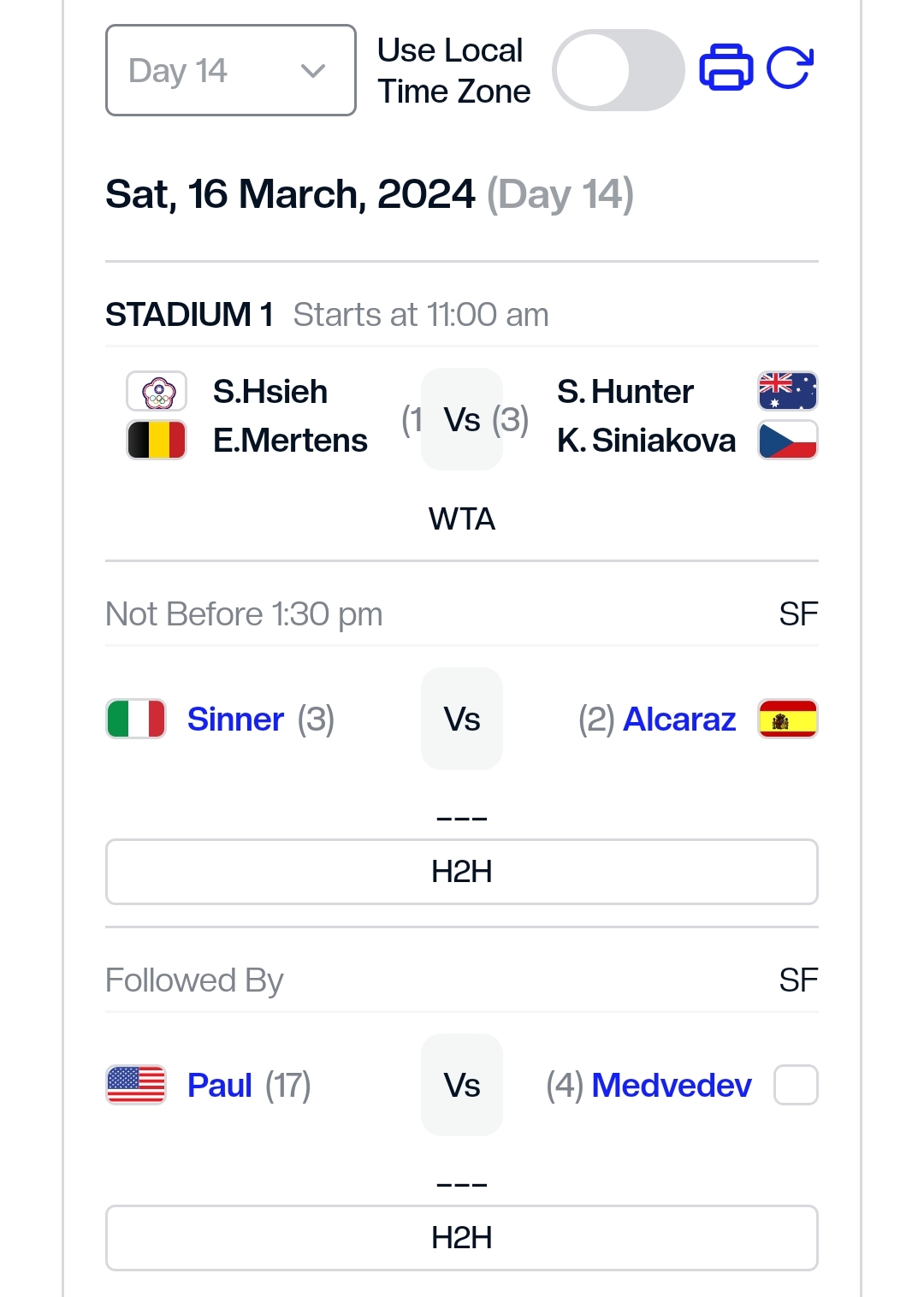Screen dimensions: 924x1297
Task: Open Paul's player profile link
Action: (219, 1086)
